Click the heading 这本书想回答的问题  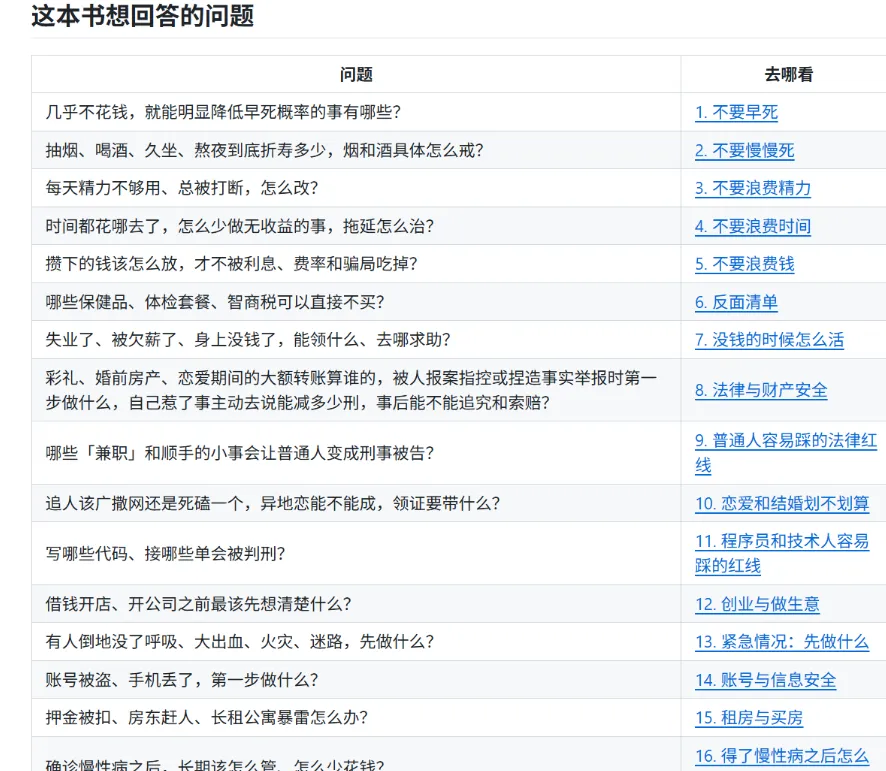(x=142, y=15)
